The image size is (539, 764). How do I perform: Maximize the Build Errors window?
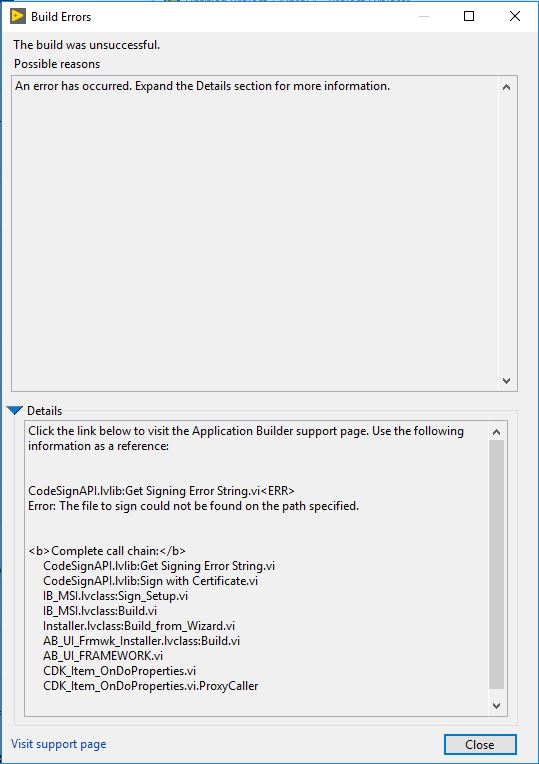(469, 17)
